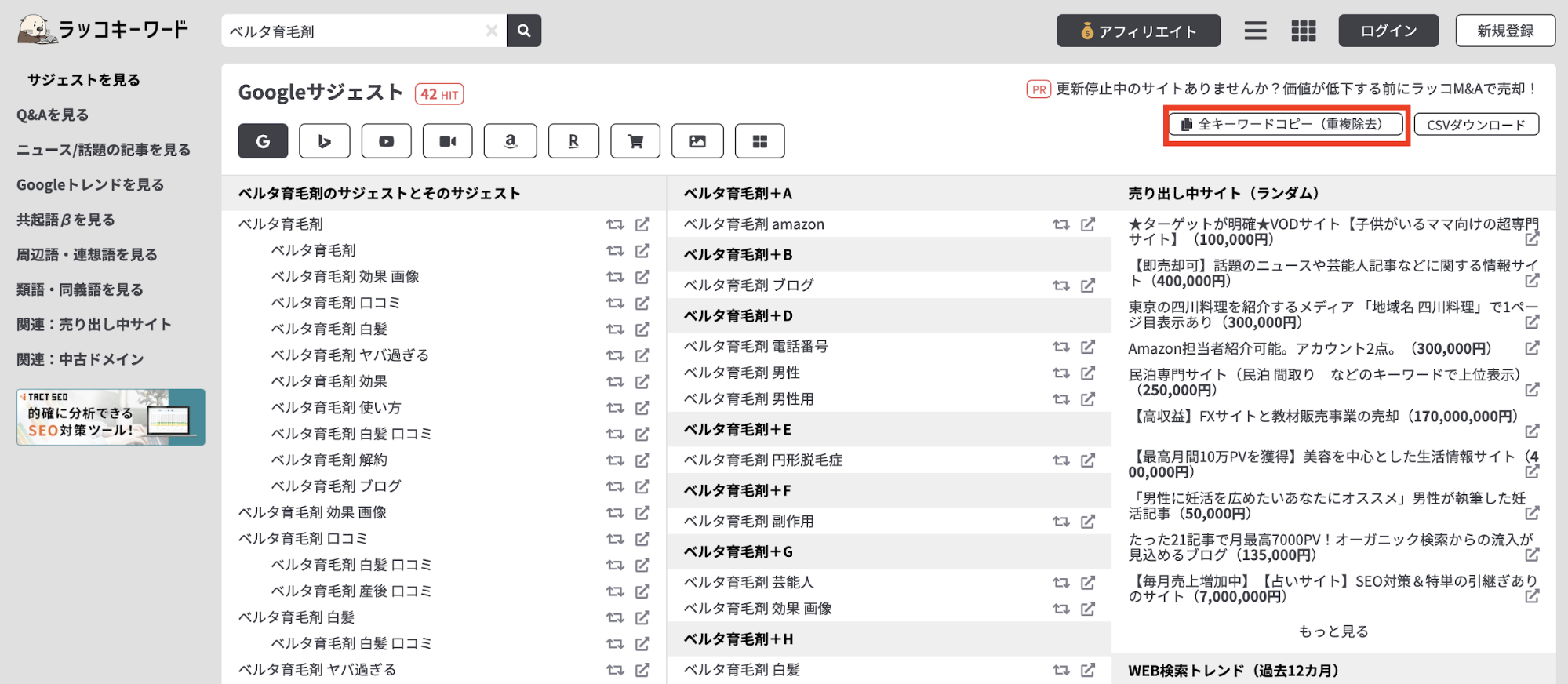This screenshot has width=1568, height=684.
Task: Switch to the Rakuten suggest source
Action: pos(573,141)
